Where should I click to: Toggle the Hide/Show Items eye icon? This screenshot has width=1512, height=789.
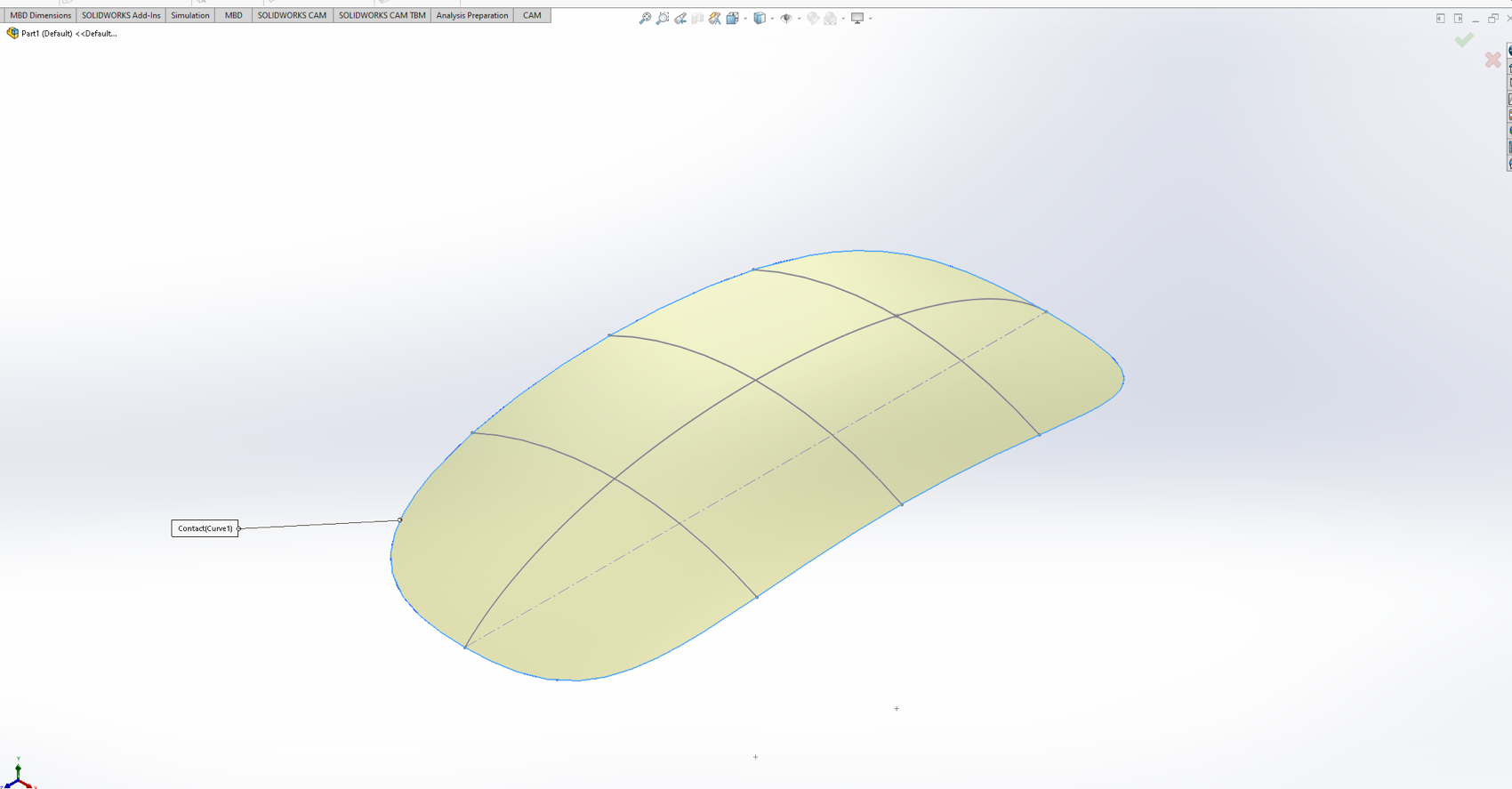click(x=786, y=18)
